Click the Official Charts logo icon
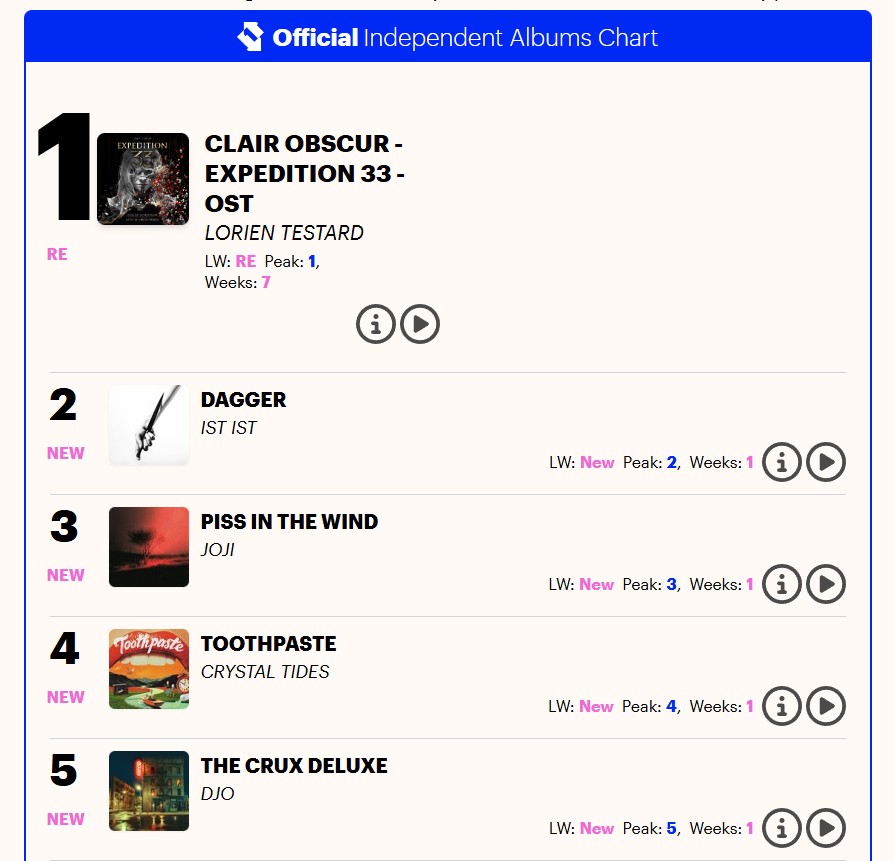Viewport: 894px width, 861px height. pyautogui.click(x=250, y=38)
